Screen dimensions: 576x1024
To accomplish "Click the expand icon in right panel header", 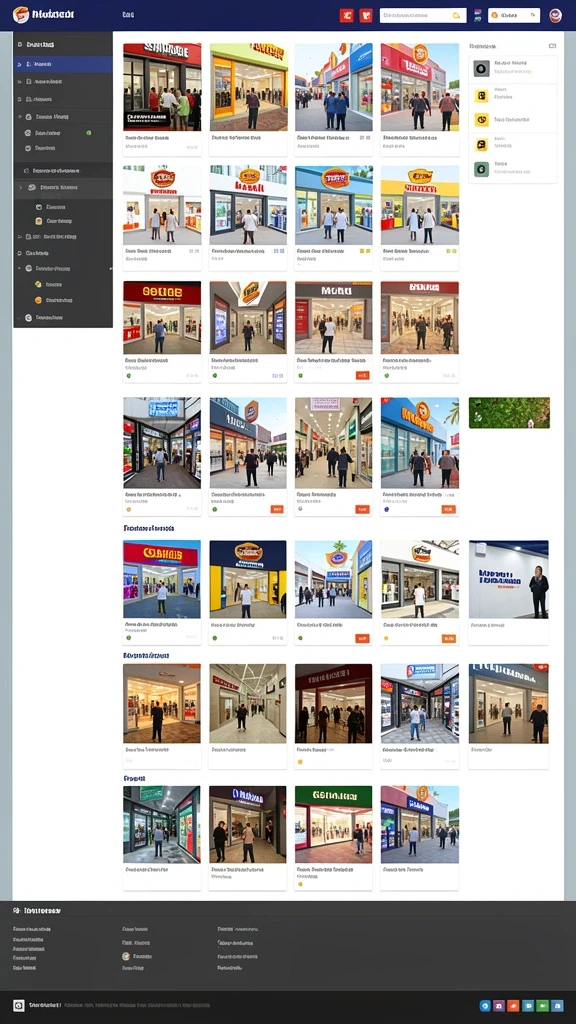I will (x=552, y=46).
